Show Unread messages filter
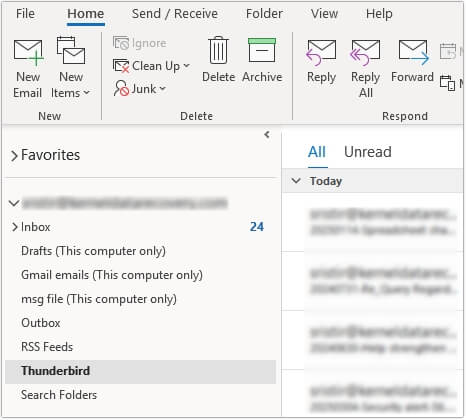This screenshot has width=466, height=420. [x=368, y=152]
